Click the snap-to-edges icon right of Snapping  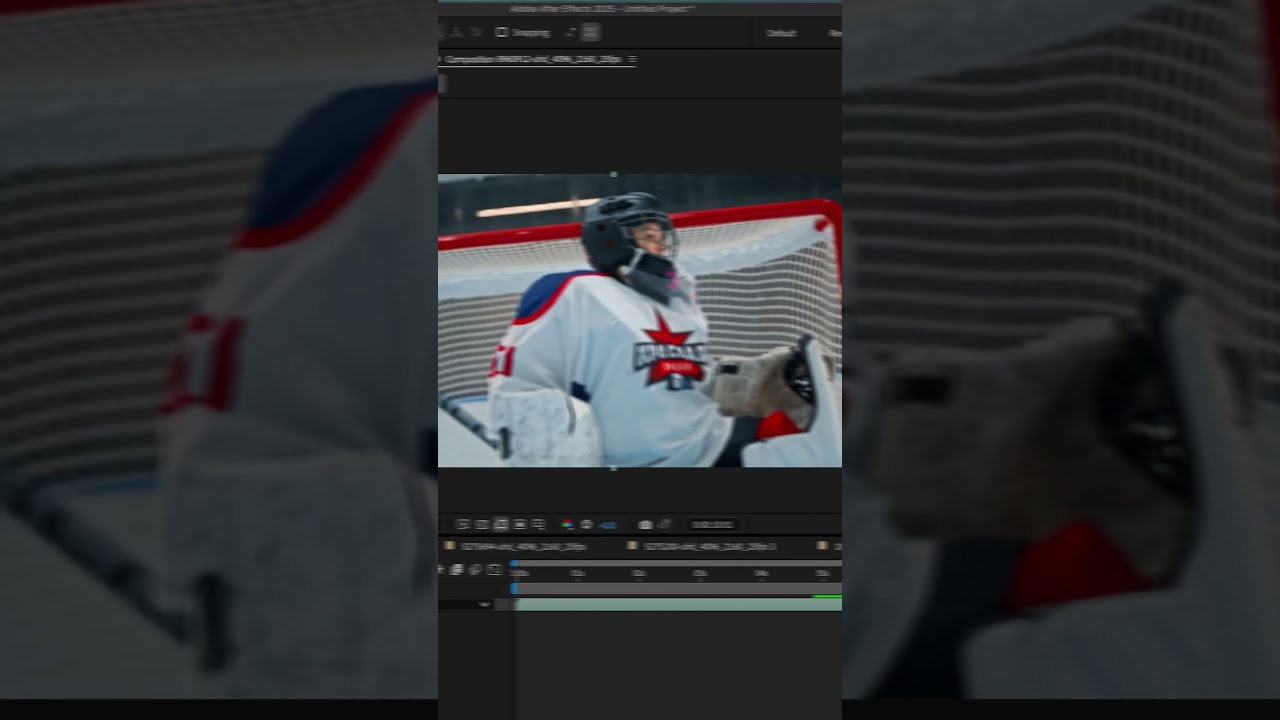(x=570, y=32)
